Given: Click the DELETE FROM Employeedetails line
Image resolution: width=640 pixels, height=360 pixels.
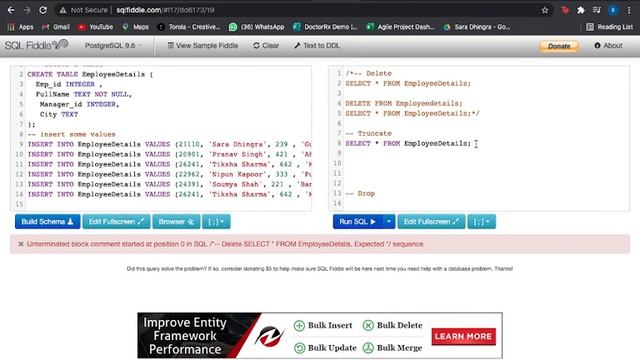Looking at the screenshot, I should (404, 104).
